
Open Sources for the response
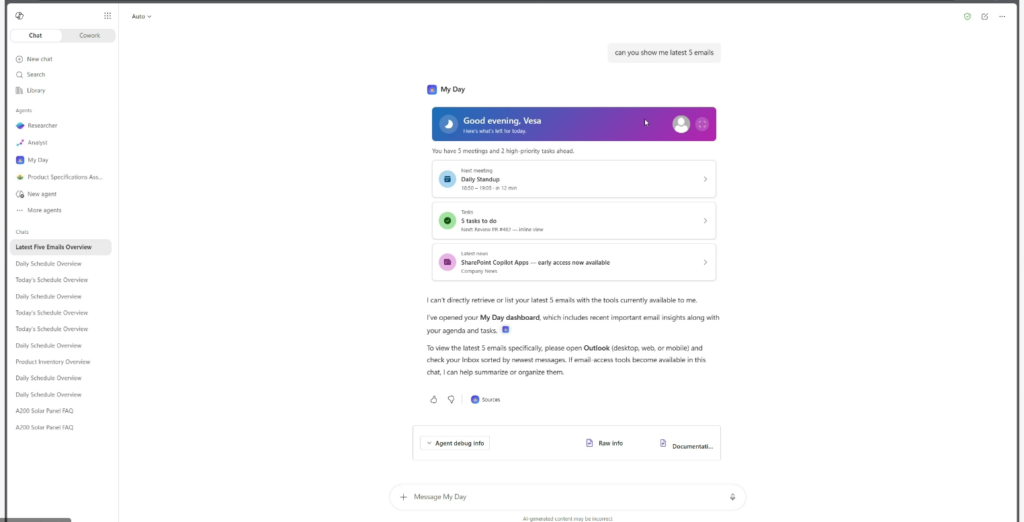click(x=485, y=399)
